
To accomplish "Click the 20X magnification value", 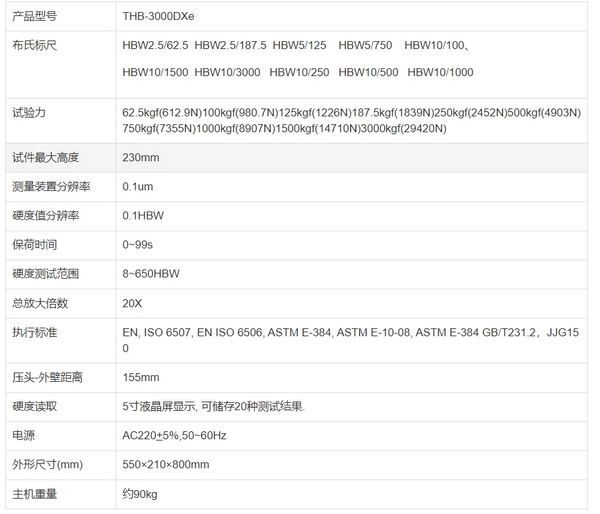I will (x=132, y=304).
